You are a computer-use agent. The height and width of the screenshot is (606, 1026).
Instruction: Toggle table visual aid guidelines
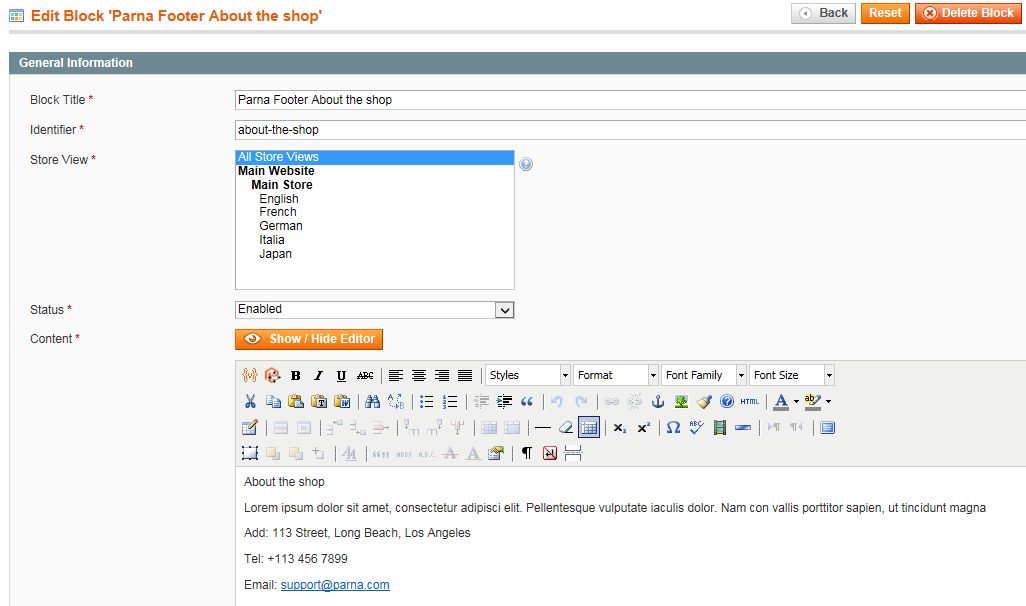click(589, 427)
